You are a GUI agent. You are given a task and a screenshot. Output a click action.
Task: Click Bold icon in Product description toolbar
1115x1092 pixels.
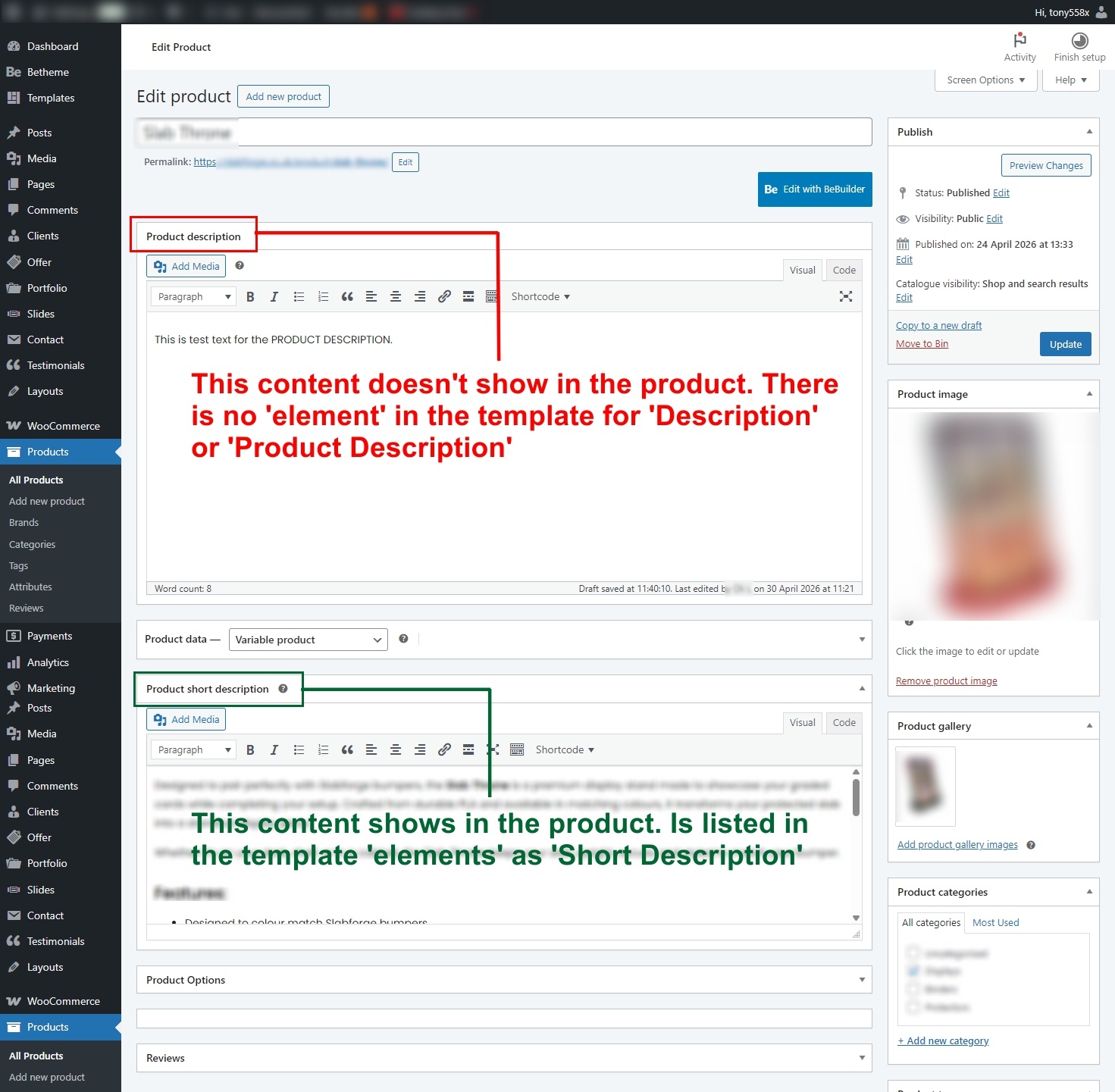click(250, 297)
